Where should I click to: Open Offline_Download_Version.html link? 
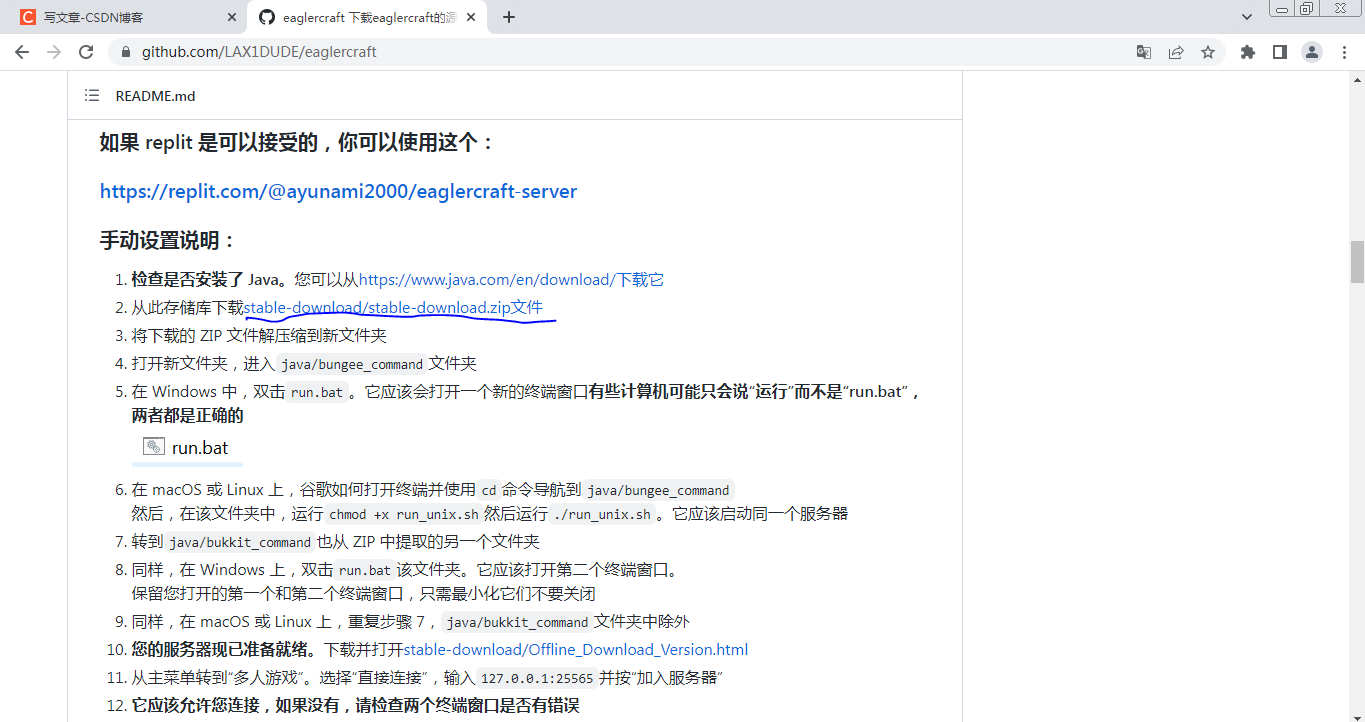[x=576, y=650]
